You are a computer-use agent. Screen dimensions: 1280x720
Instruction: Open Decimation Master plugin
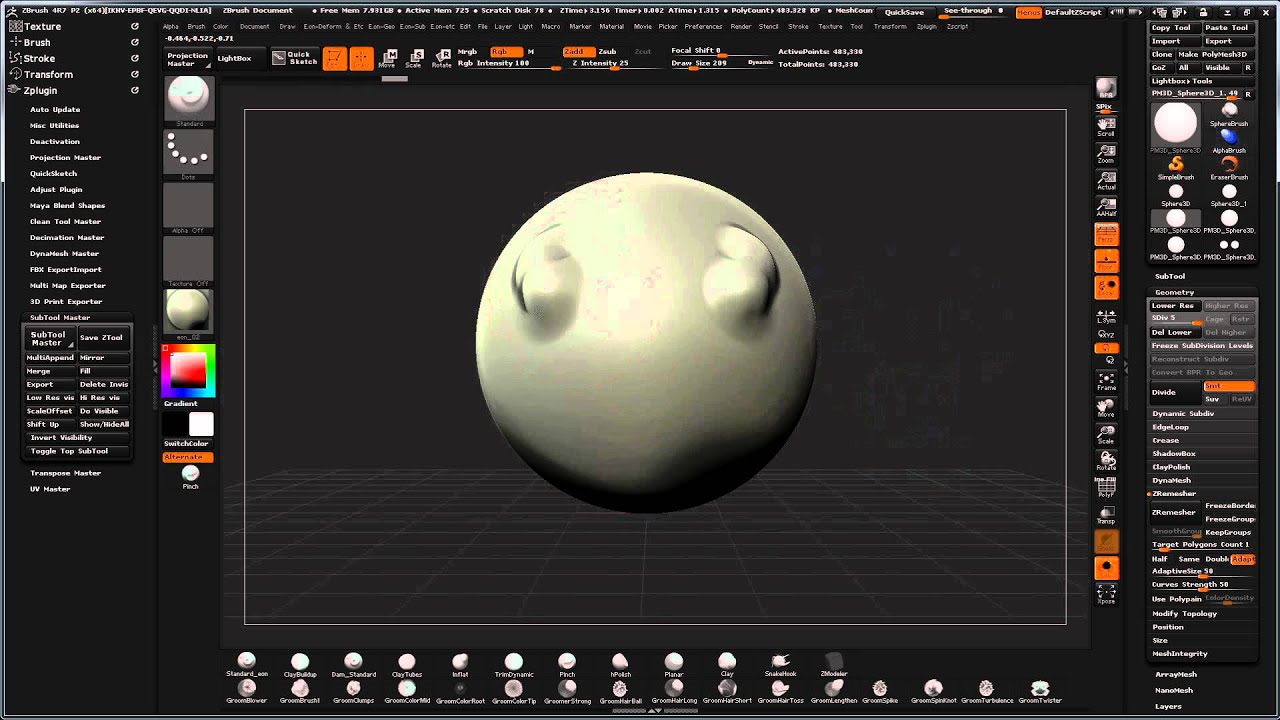pyautogui.click(x=67, y=237)
